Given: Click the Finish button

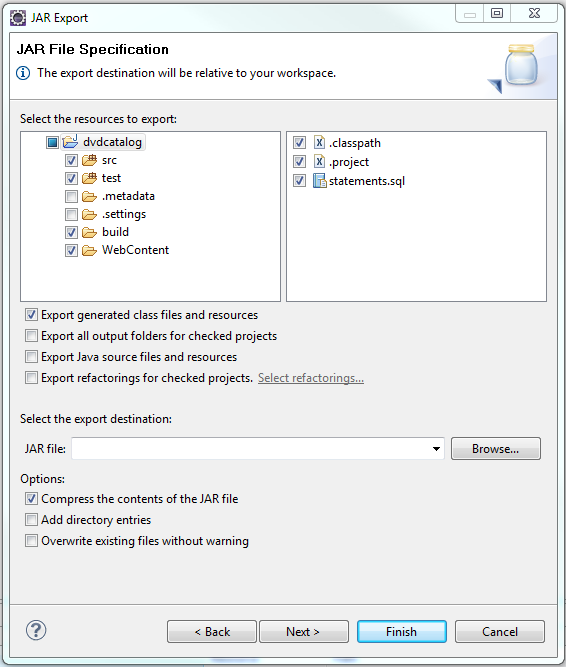Looking at the screenshot, I should [402, 632].
